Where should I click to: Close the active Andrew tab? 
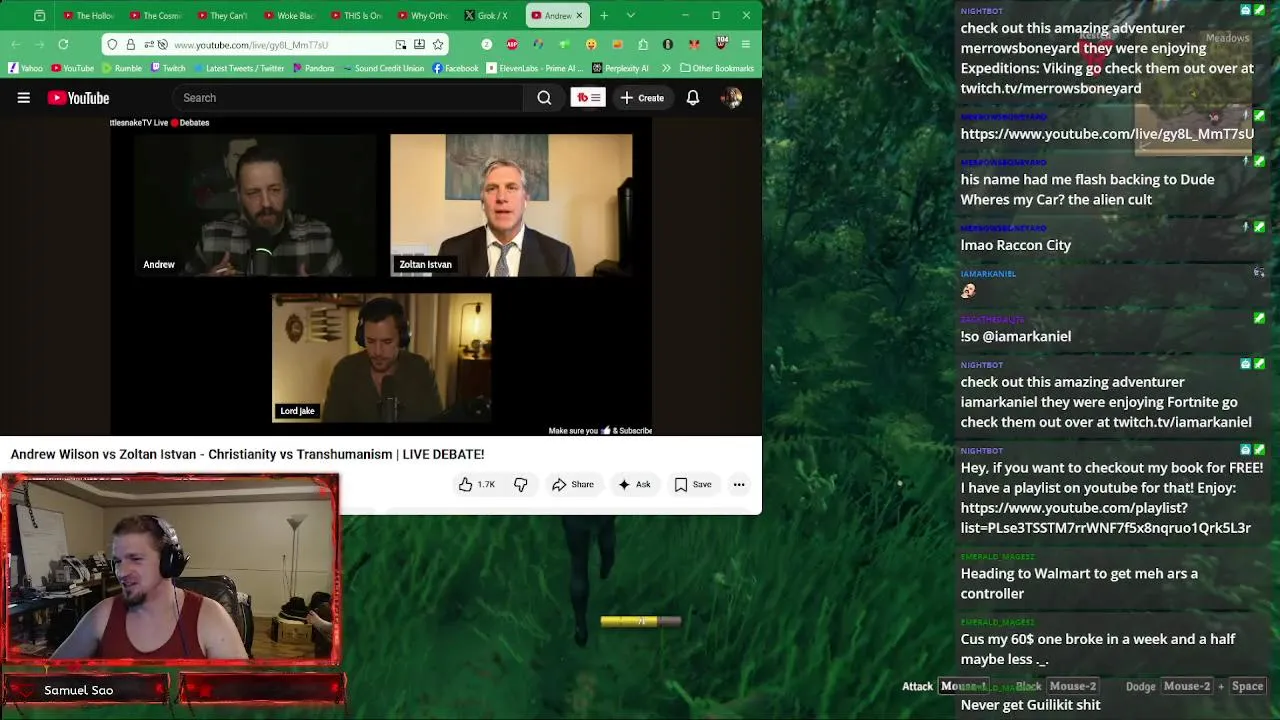[x=578, y=15]
